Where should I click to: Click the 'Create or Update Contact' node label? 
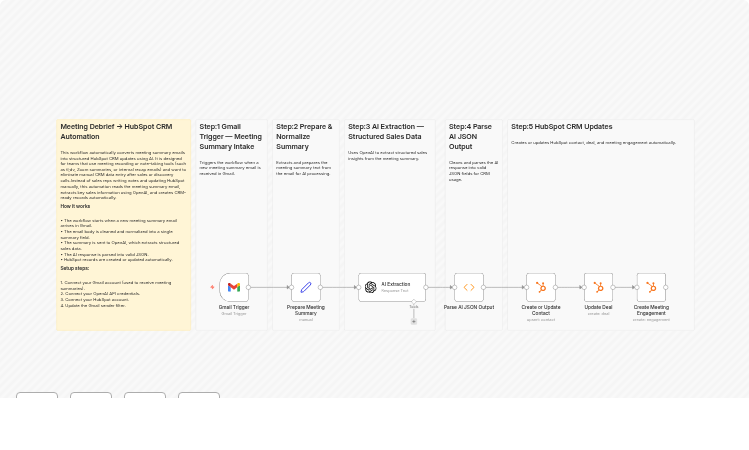(x=541, y=310)
